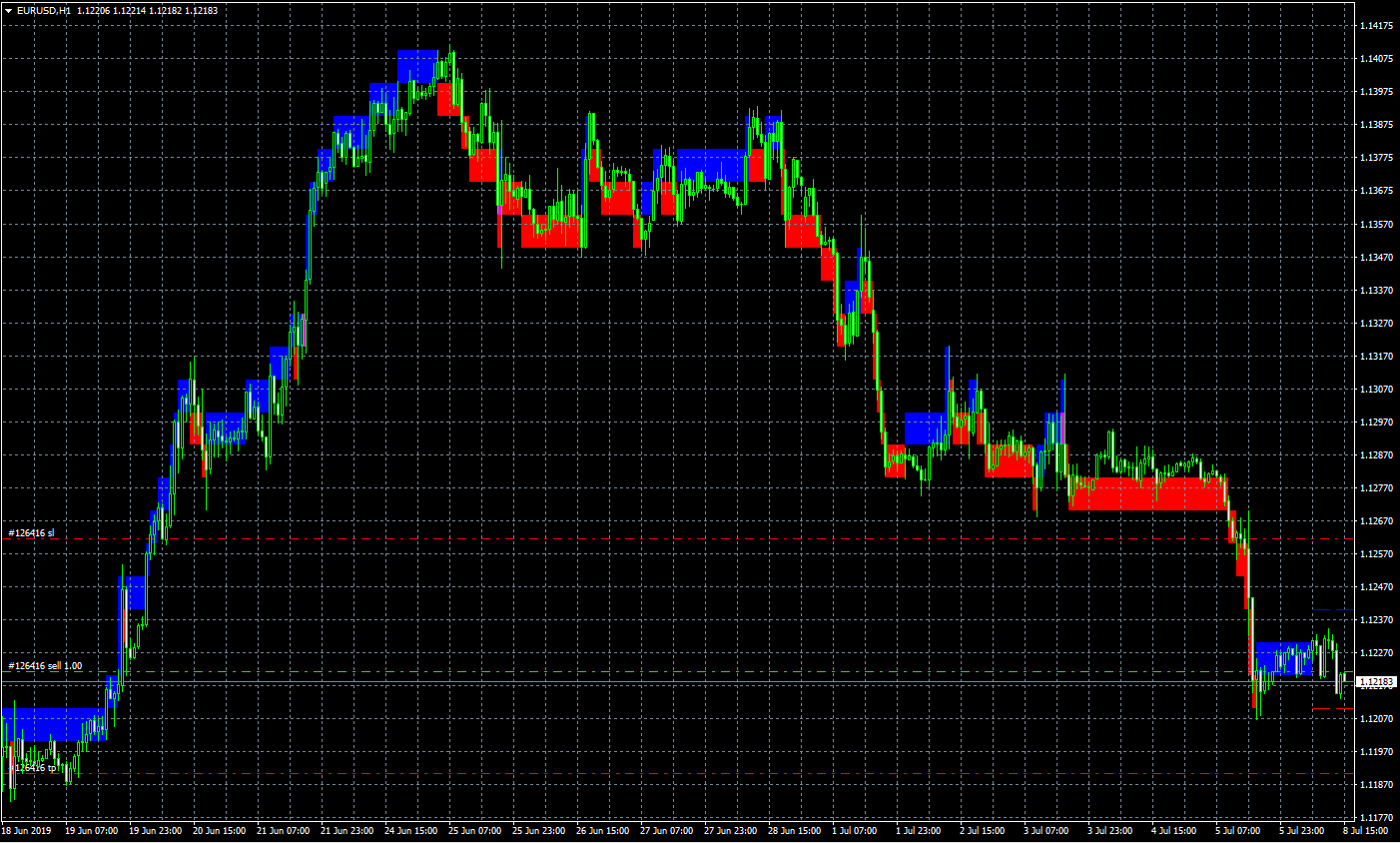The height and width of the screenshot is (843, 1400).
Task: Click the 26 Jun 15:00 time label
Action: point(602,831)
